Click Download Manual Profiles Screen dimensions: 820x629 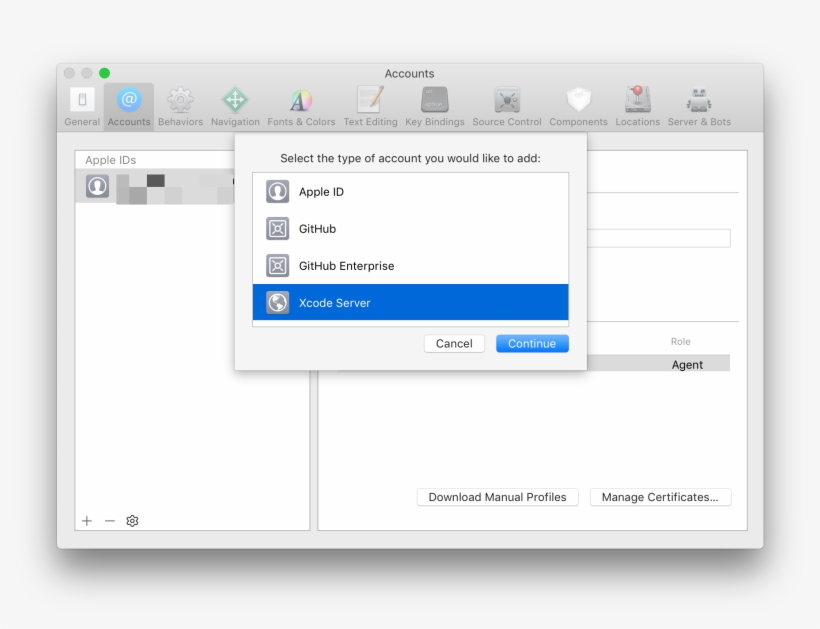point(497,497)
